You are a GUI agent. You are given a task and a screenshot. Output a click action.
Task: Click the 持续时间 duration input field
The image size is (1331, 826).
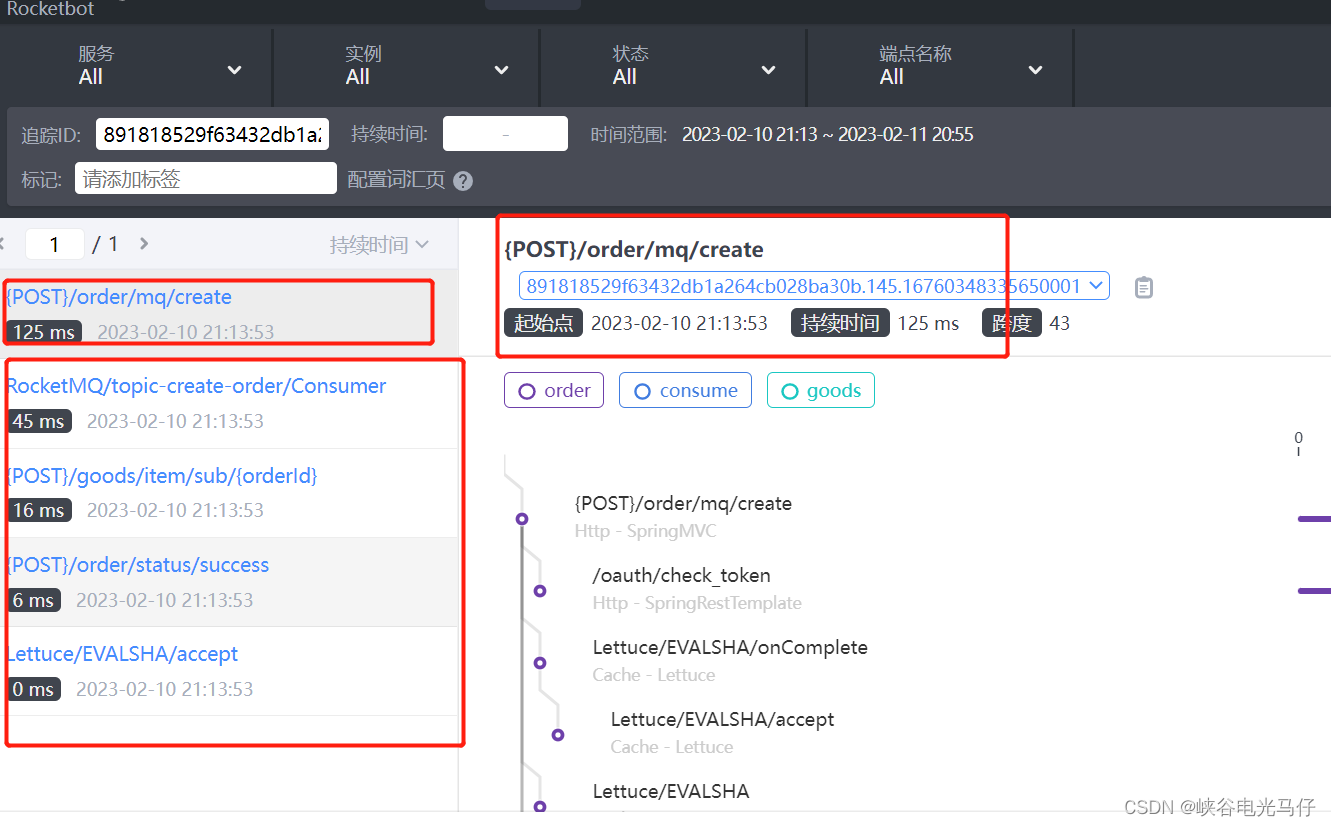(505, 134)
